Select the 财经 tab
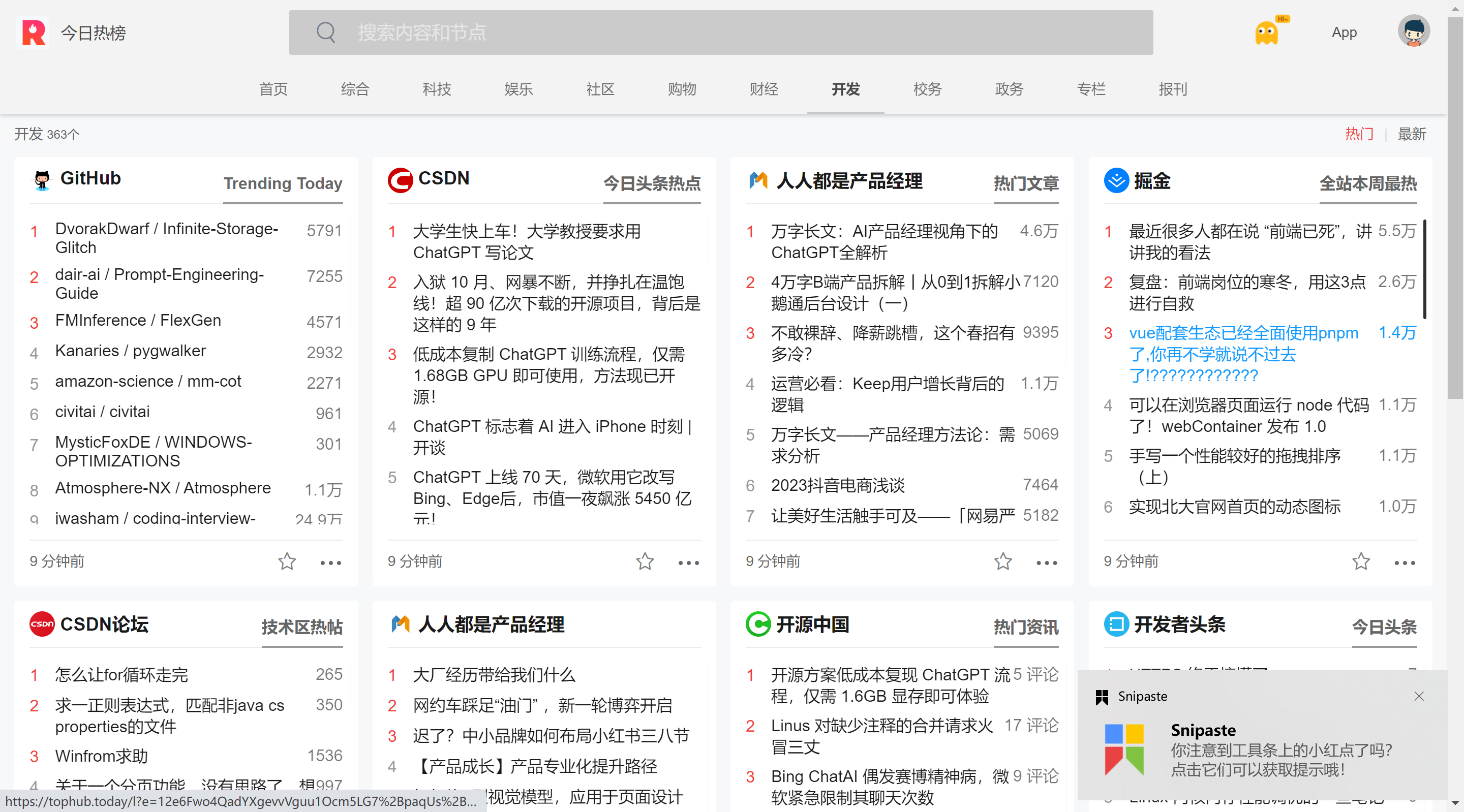 765,88
